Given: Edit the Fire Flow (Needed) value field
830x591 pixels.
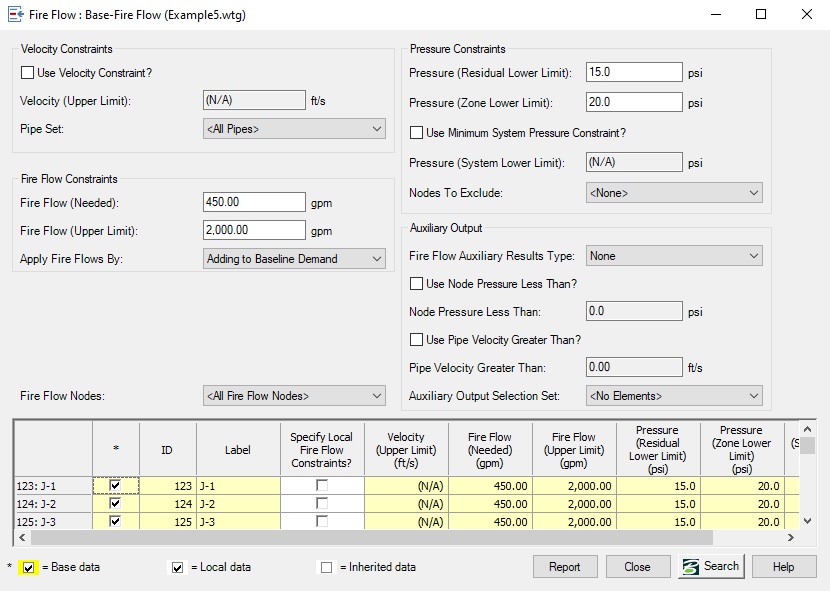Looking at the screenshot, I should click(x=255, y=202).
